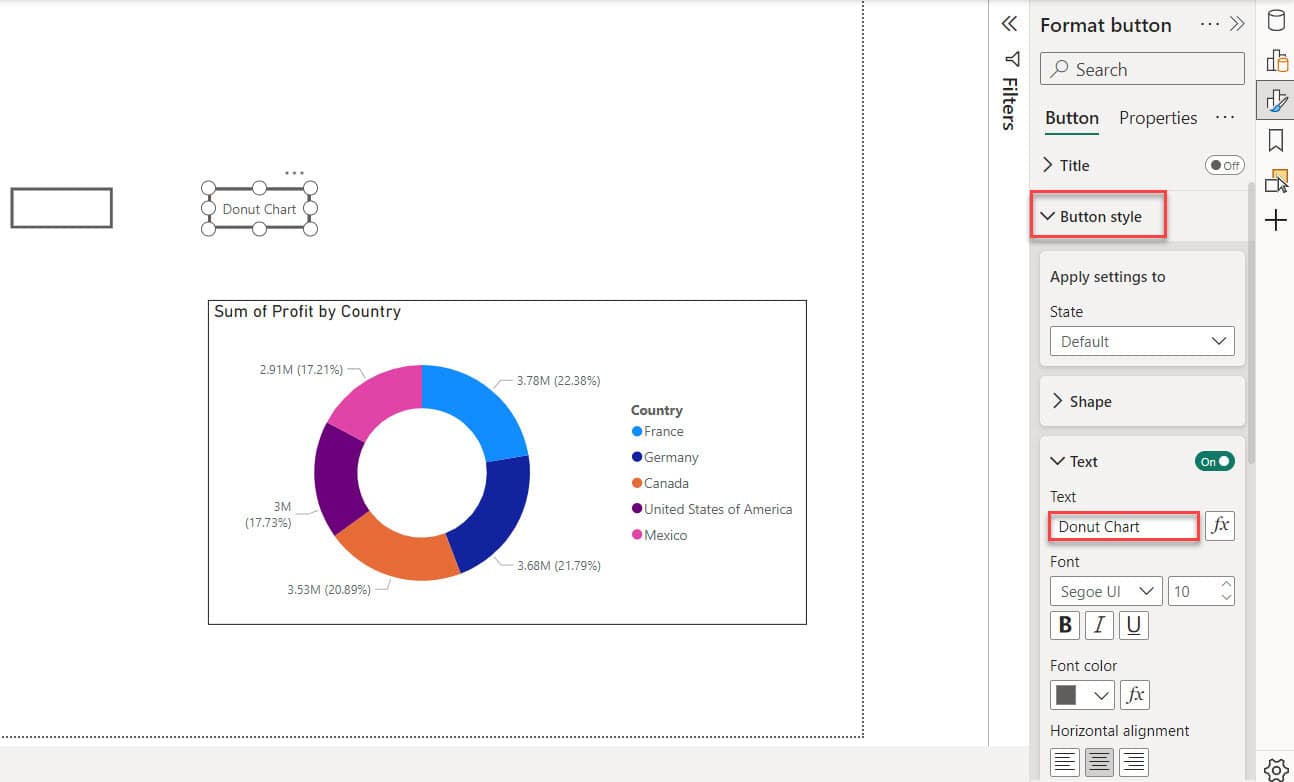Open the Build visual pane icon

pyautogui.click(x=1276, y=61)
